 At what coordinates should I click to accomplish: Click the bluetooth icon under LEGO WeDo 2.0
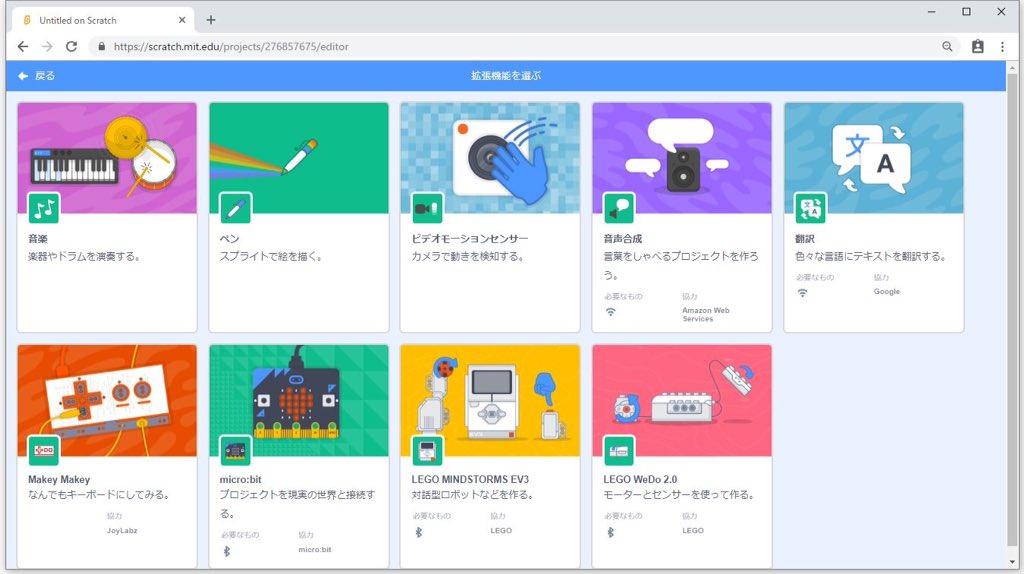tap(611, 533)
